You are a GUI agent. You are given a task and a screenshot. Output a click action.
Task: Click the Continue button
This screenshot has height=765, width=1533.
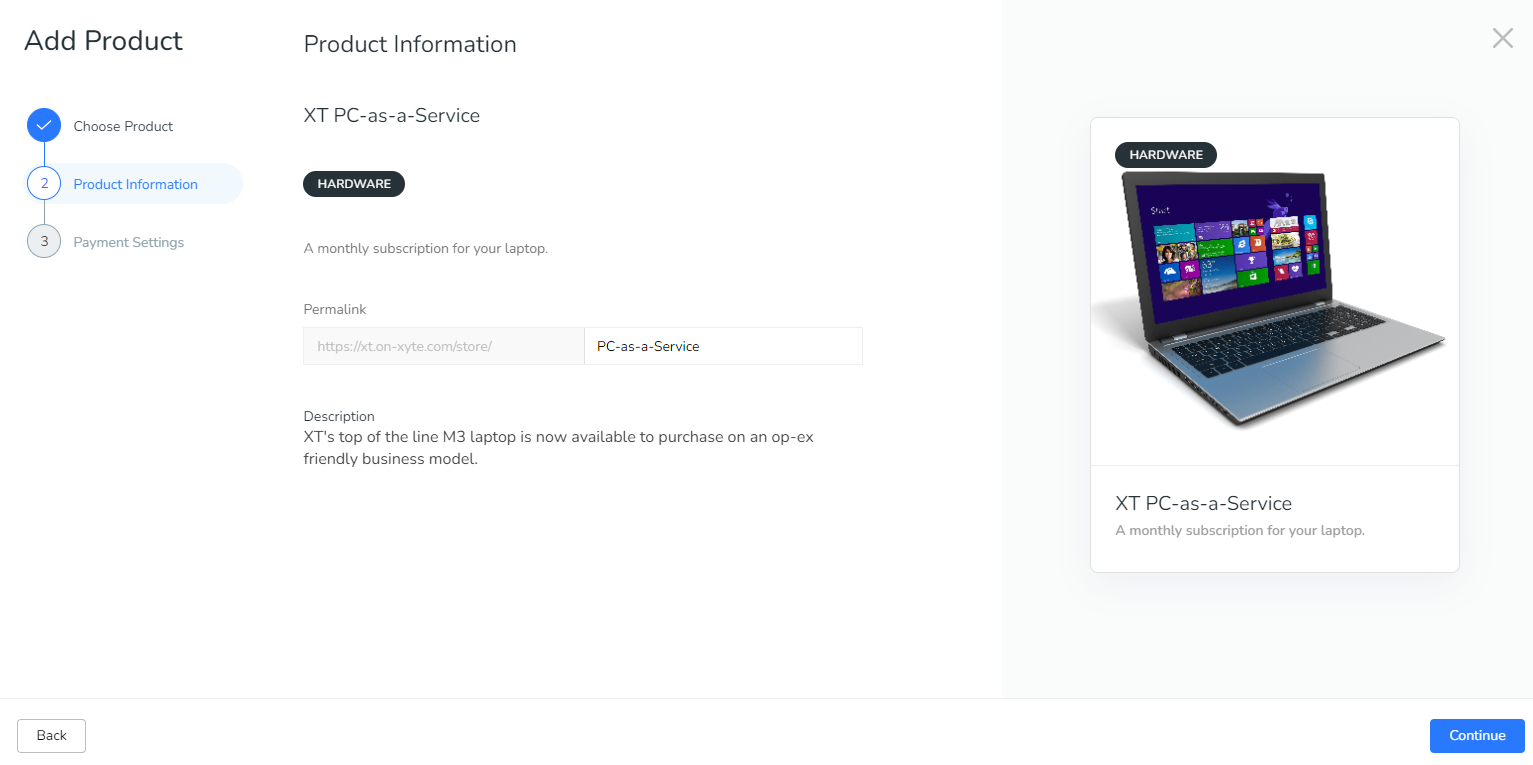[1477, 735]
